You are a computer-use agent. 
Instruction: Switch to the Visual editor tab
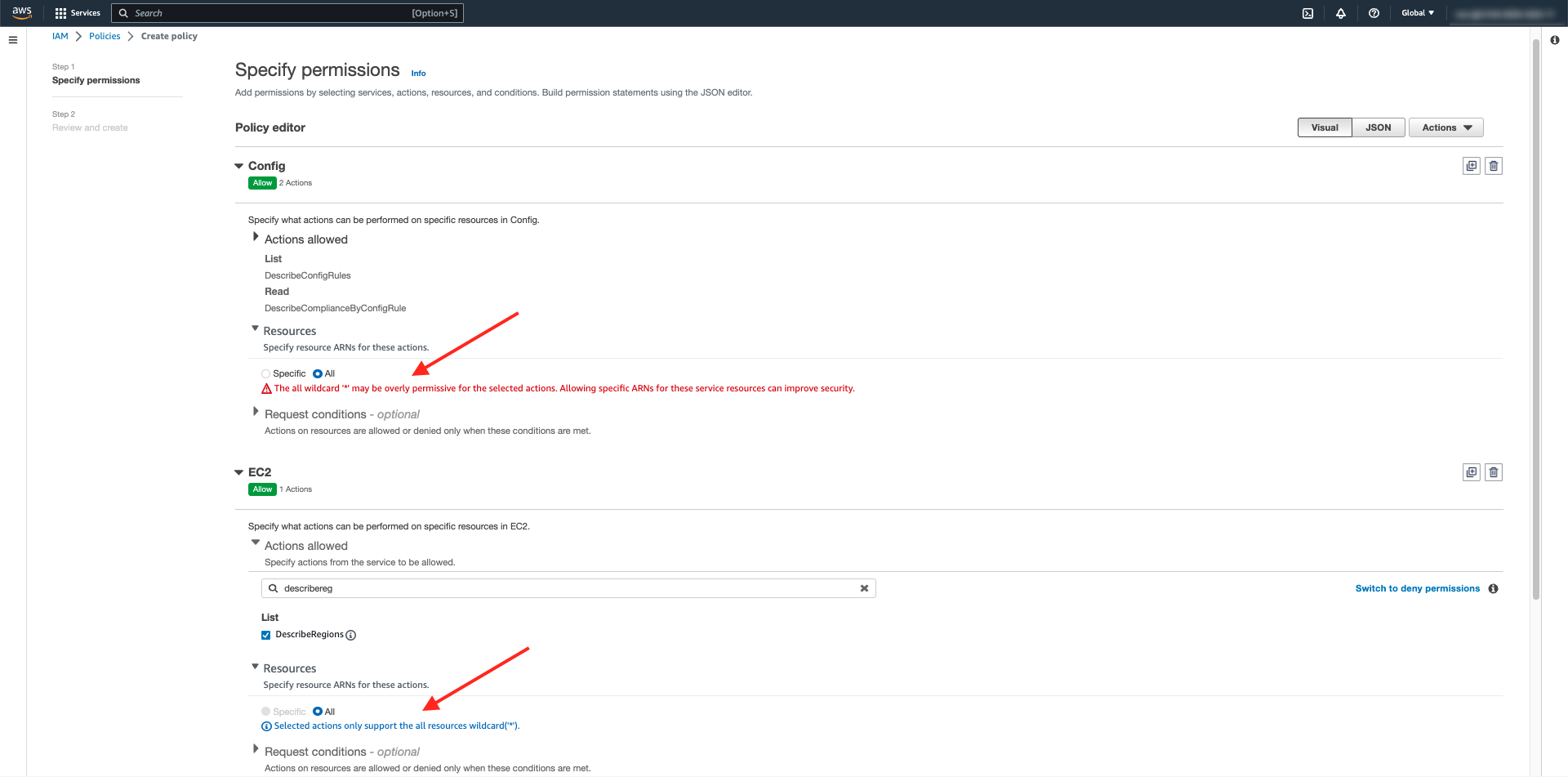[1325, 127]
